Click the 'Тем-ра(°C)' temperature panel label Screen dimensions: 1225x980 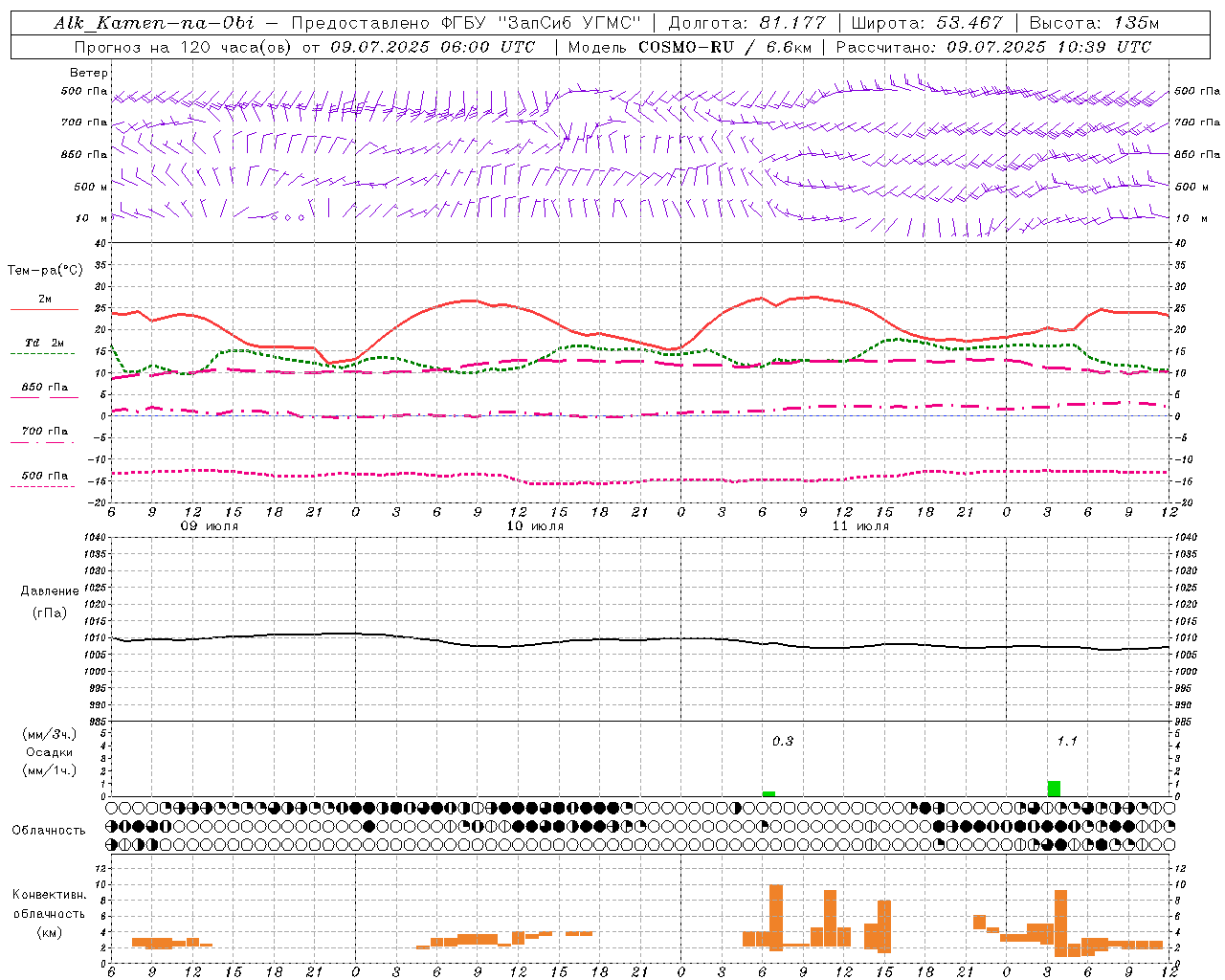(45, 271)
